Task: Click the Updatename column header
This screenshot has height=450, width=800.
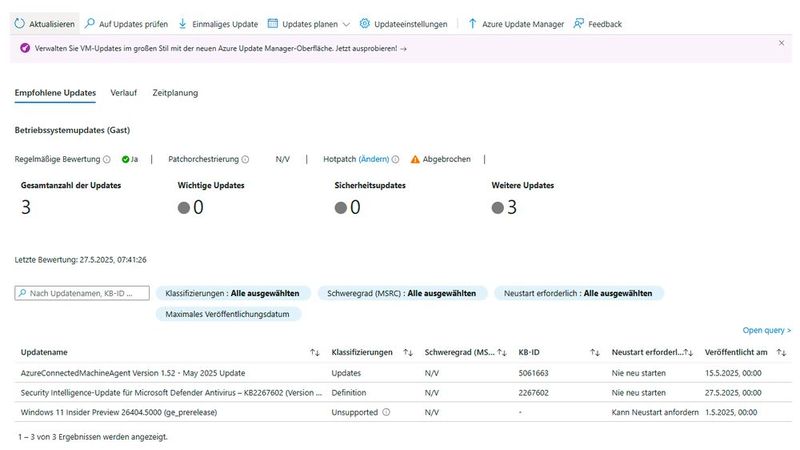Action: click(44, 353)
